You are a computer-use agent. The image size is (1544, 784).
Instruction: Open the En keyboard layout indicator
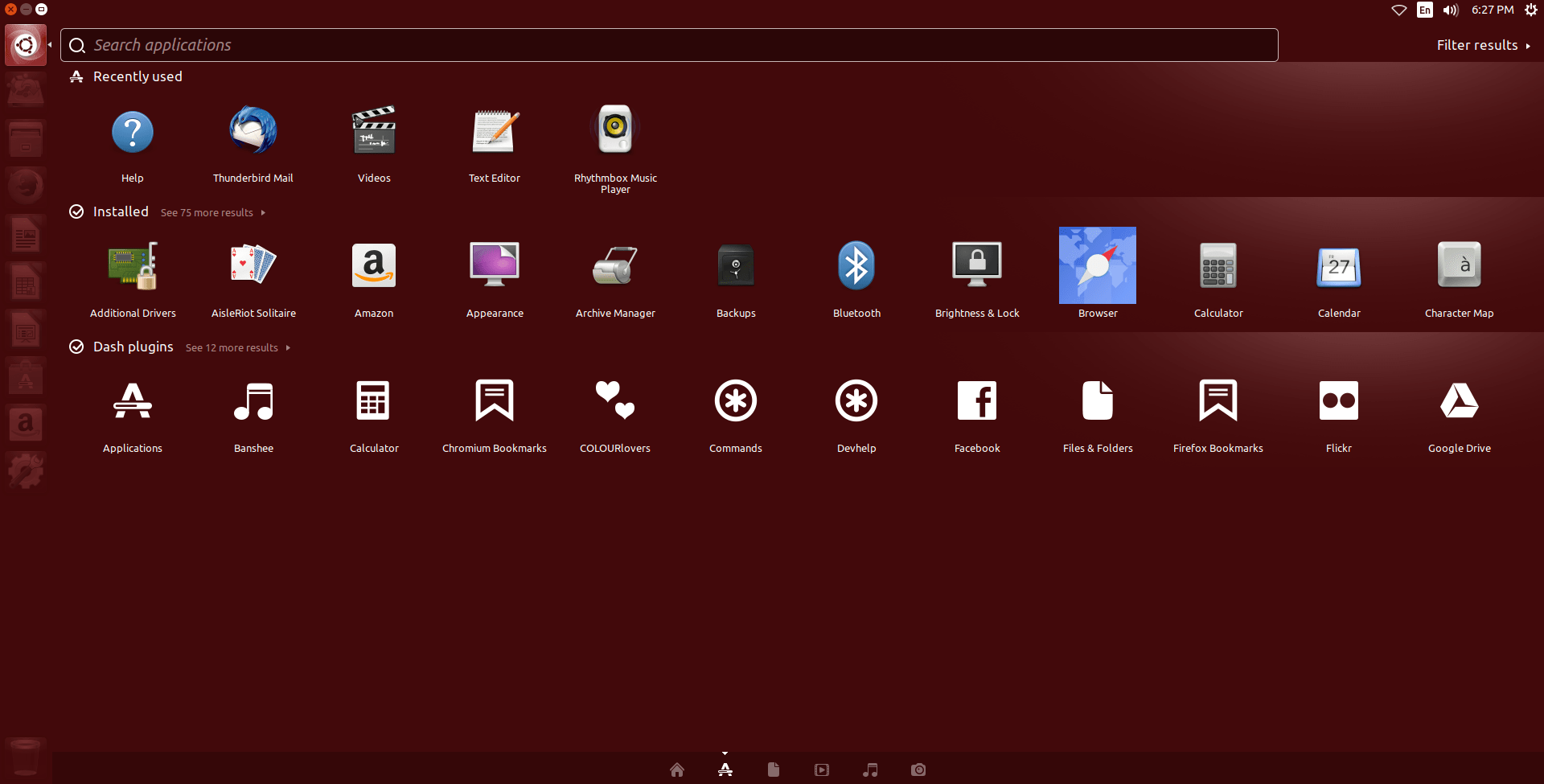tap(1425, 10)
